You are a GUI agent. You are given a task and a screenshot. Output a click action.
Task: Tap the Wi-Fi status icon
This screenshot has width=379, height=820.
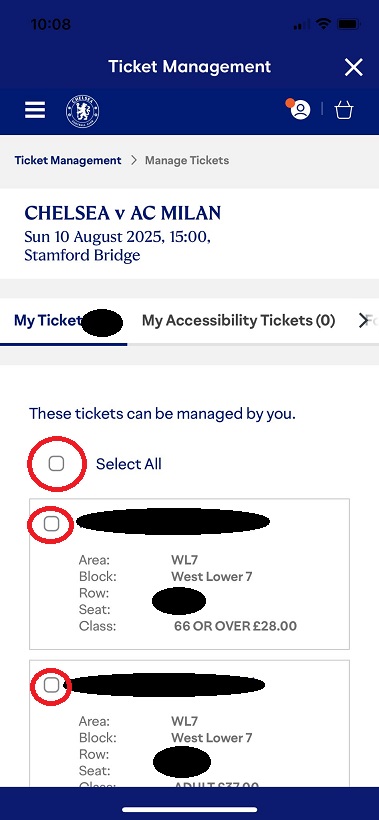pyautogui.click(x=324, y=24)
